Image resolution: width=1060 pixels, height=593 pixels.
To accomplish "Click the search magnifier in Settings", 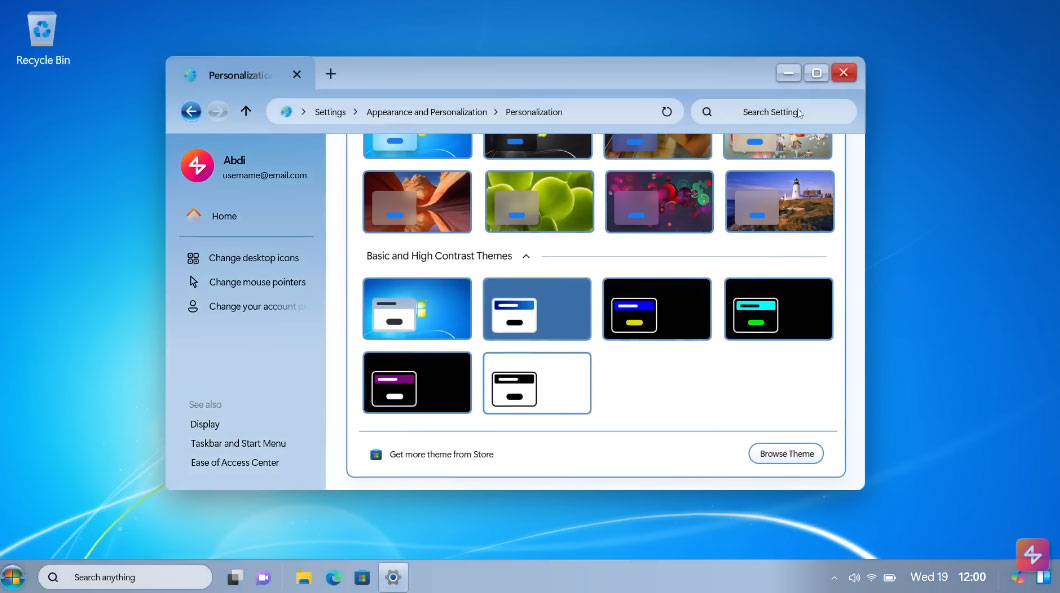I will pyautogui.click(x=707, y=111).
